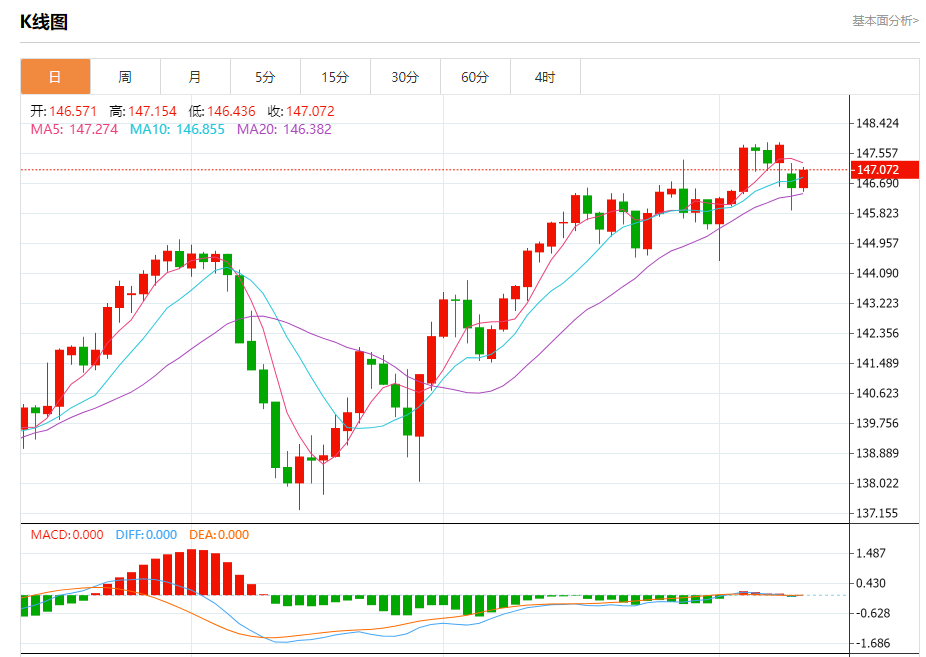The height and width of the screenshot is (657, 926).
Task: Click the 147.072 current price tag
Action: (885, 169)
